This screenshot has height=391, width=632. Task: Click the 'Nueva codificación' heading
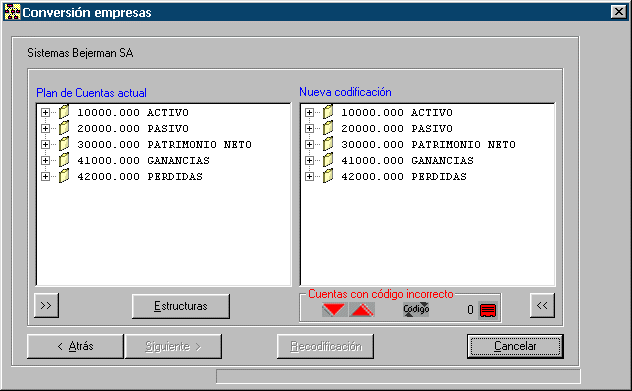click(345, 92)
